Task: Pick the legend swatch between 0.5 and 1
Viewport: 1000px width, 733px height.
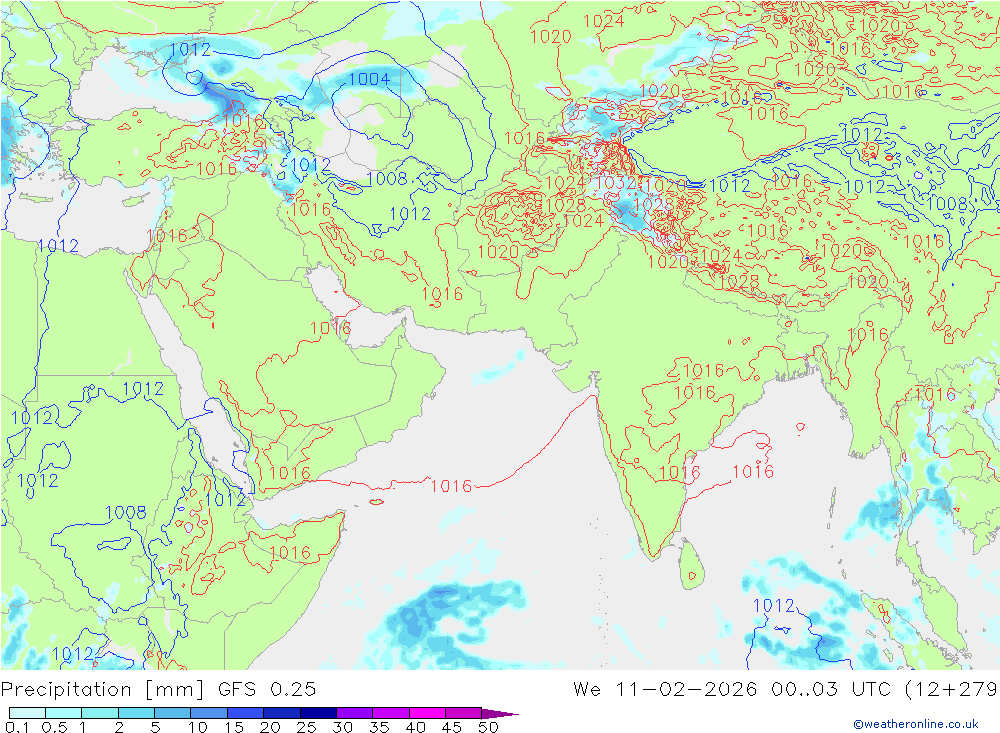Action: click(x=64, y=713)
